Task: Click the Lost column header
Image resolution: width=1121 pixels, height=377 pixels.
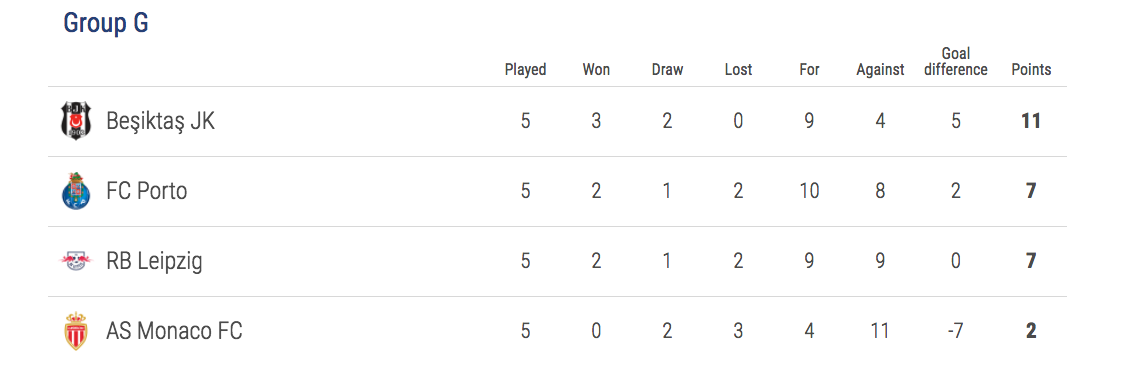Action: 739,70
